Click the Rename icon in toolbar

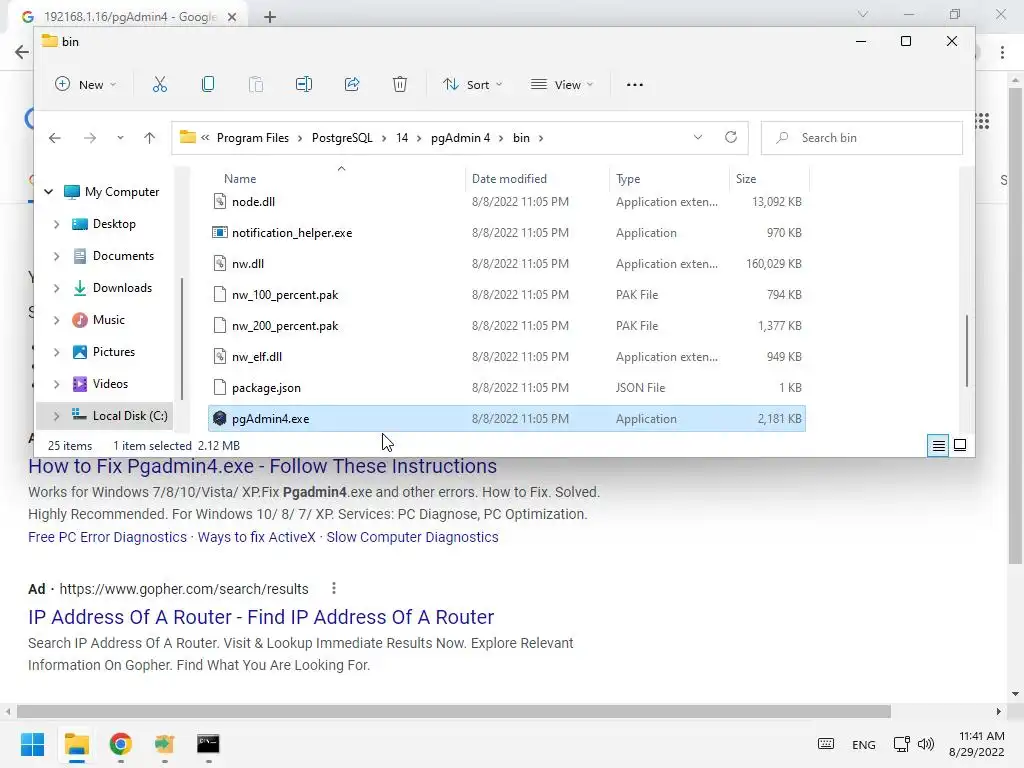304,84
